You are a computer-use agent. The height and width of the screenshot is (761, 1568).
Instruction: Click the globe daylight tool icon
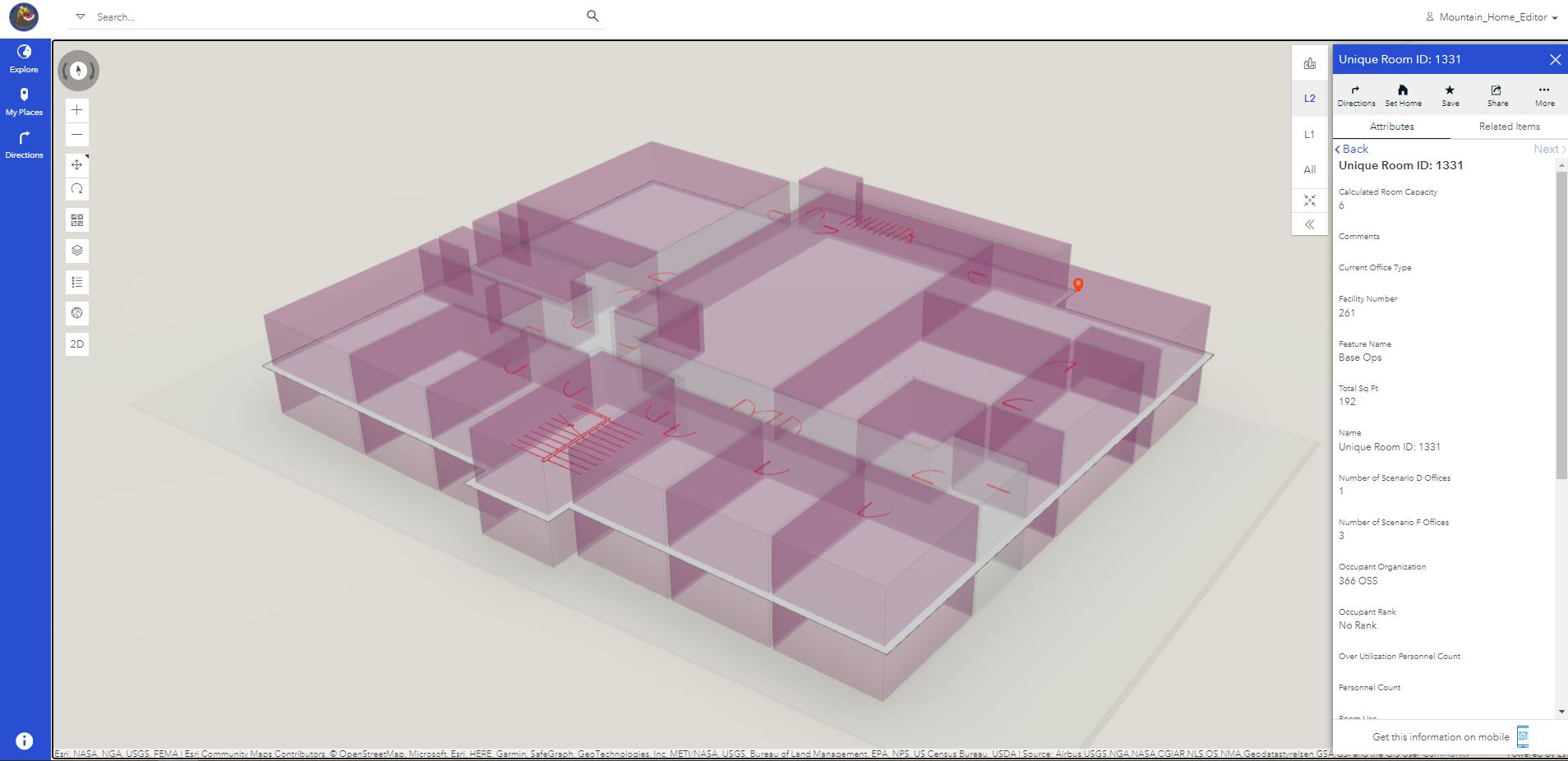click(x=76, y=313)
